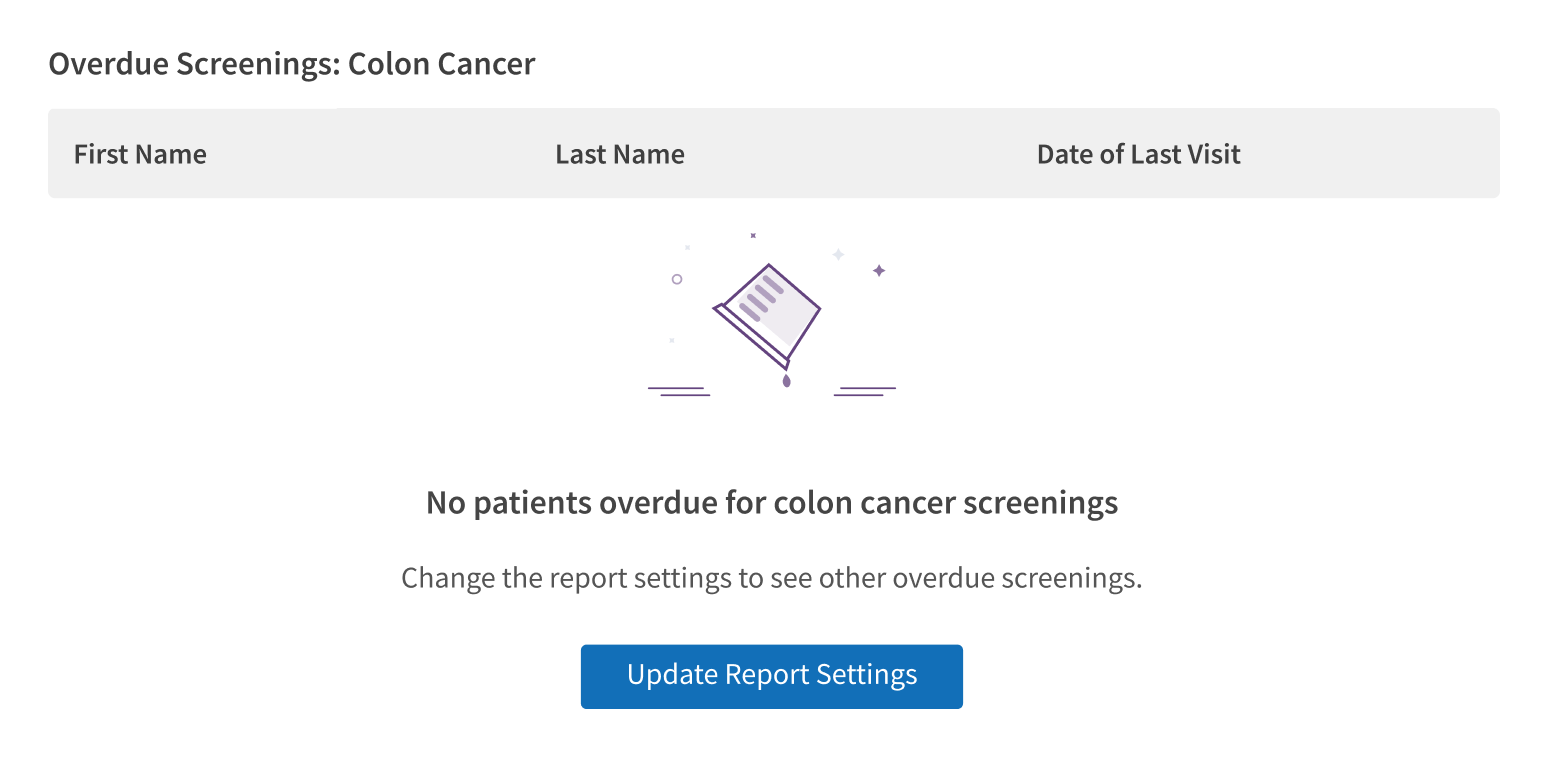The width and height of the screenshot is (1548, 776).
Task: Click the Overdue Screenings: Colon Cancer title
Action: tap(291, 64)
